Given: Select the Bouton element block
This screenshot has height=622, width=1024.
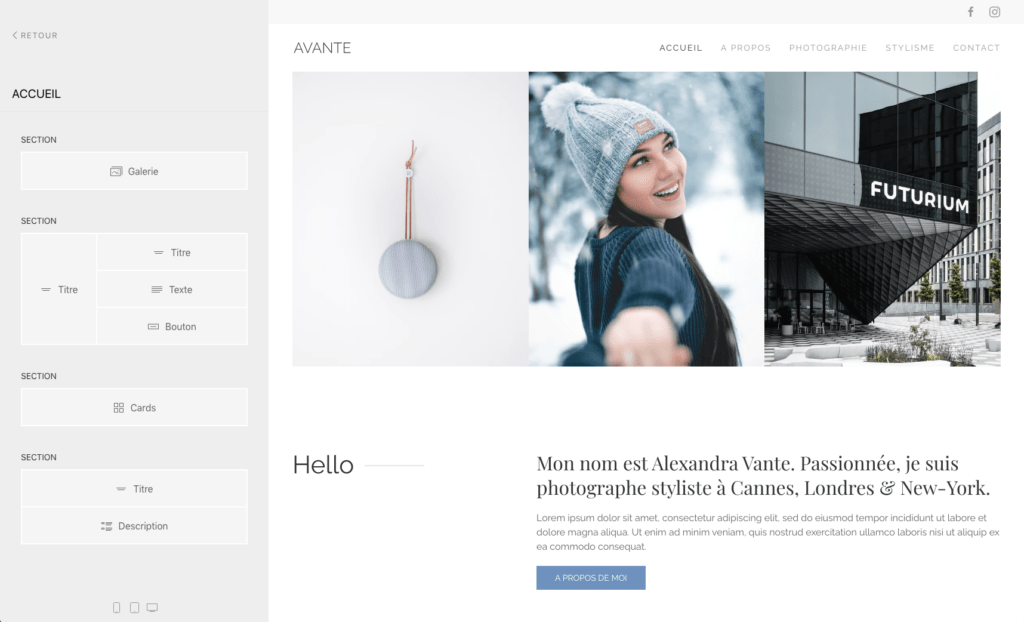Looking at the screenshot, I should (x=172, y=327).
